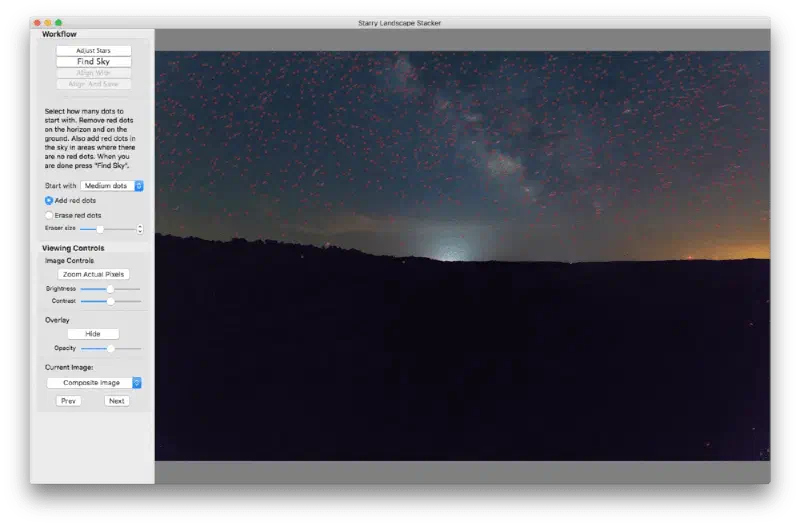
Task: Click the Overlay label
Action: point(57,320)
